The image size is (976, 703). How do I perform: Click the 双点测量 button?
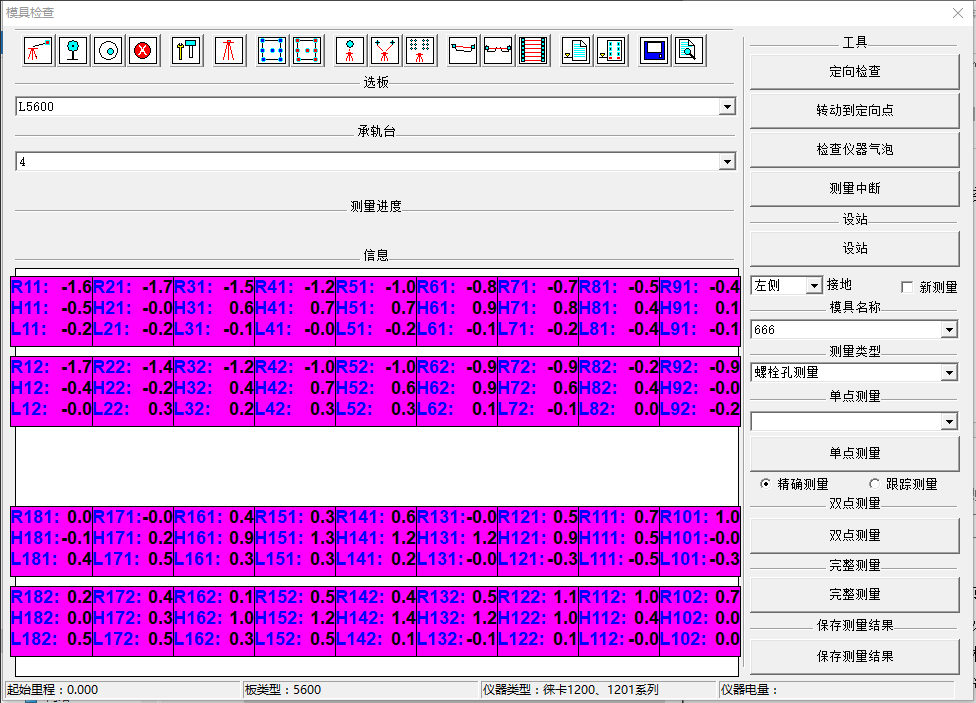pos(854,536)
